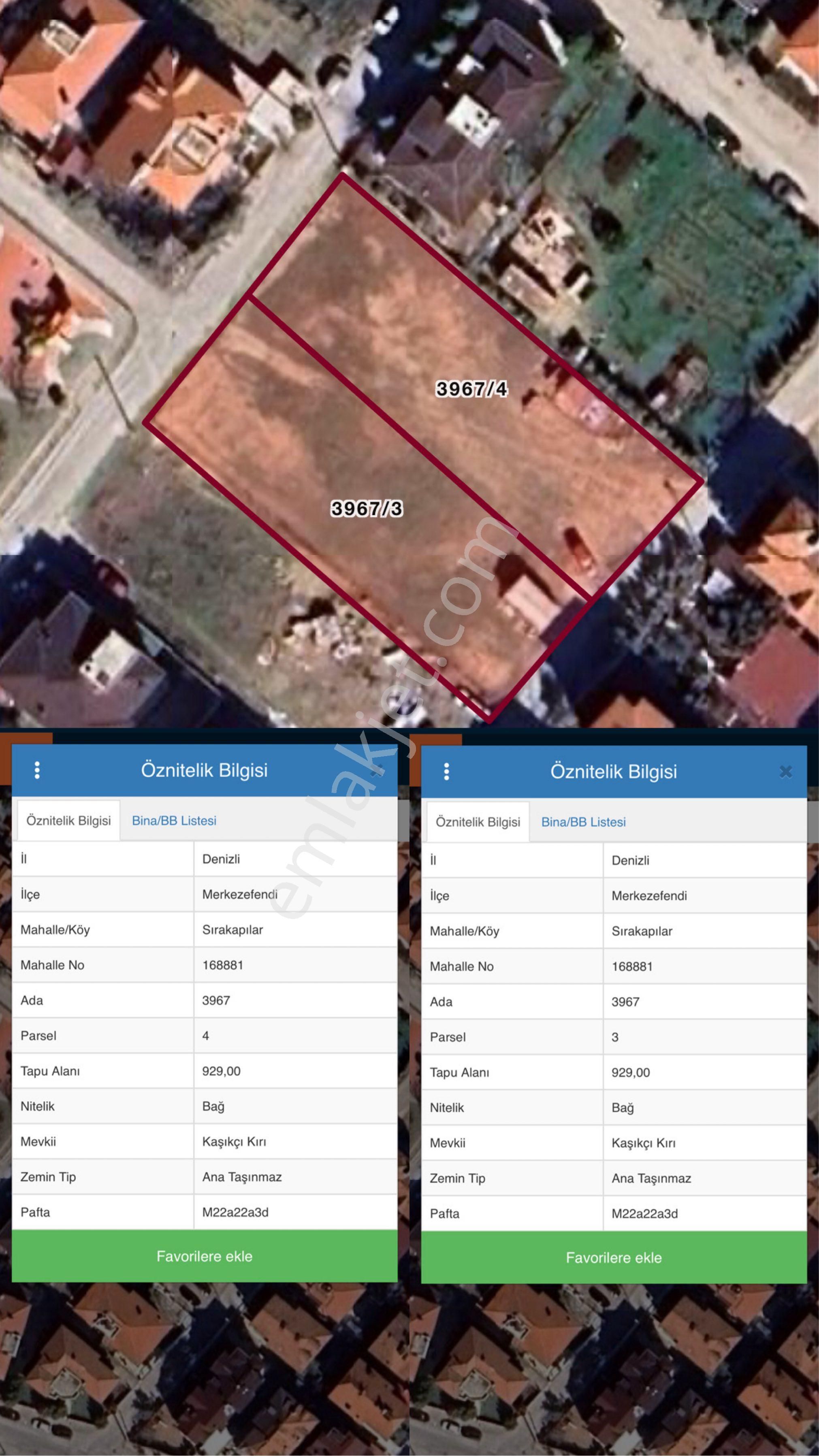Click Mahalle No 168881 in the right panel
The height and width of the screenshot is (1456, 819).
coord(632,966)
